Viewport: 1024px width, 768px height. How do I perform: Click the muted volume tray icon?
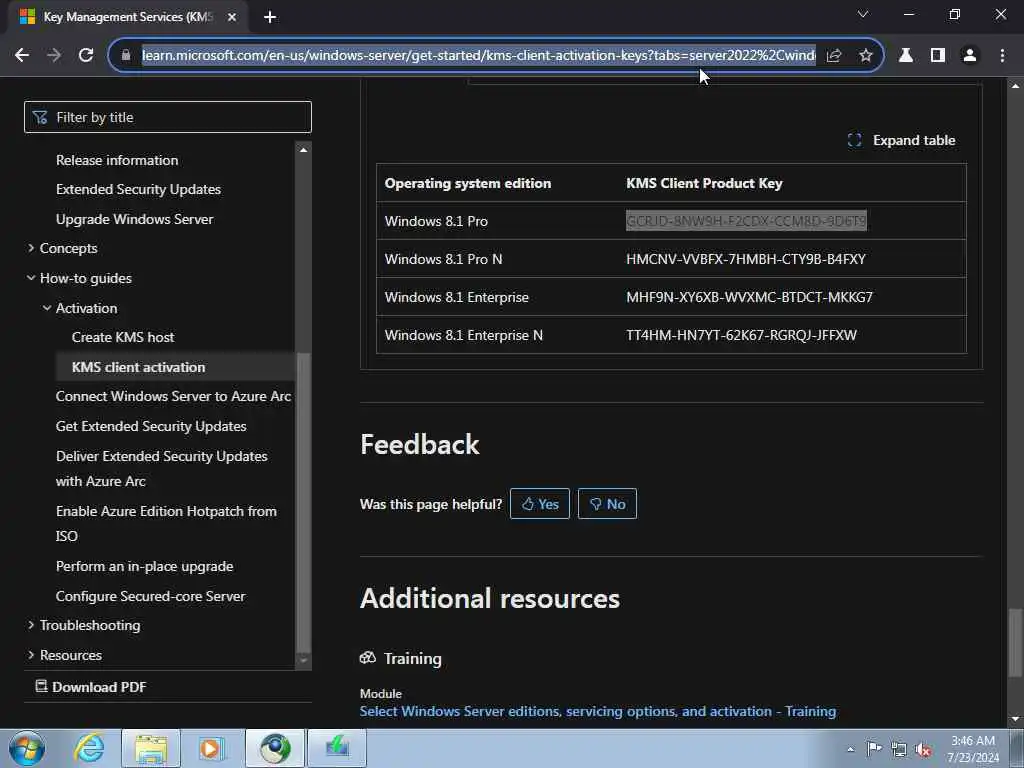coord(923,750)
